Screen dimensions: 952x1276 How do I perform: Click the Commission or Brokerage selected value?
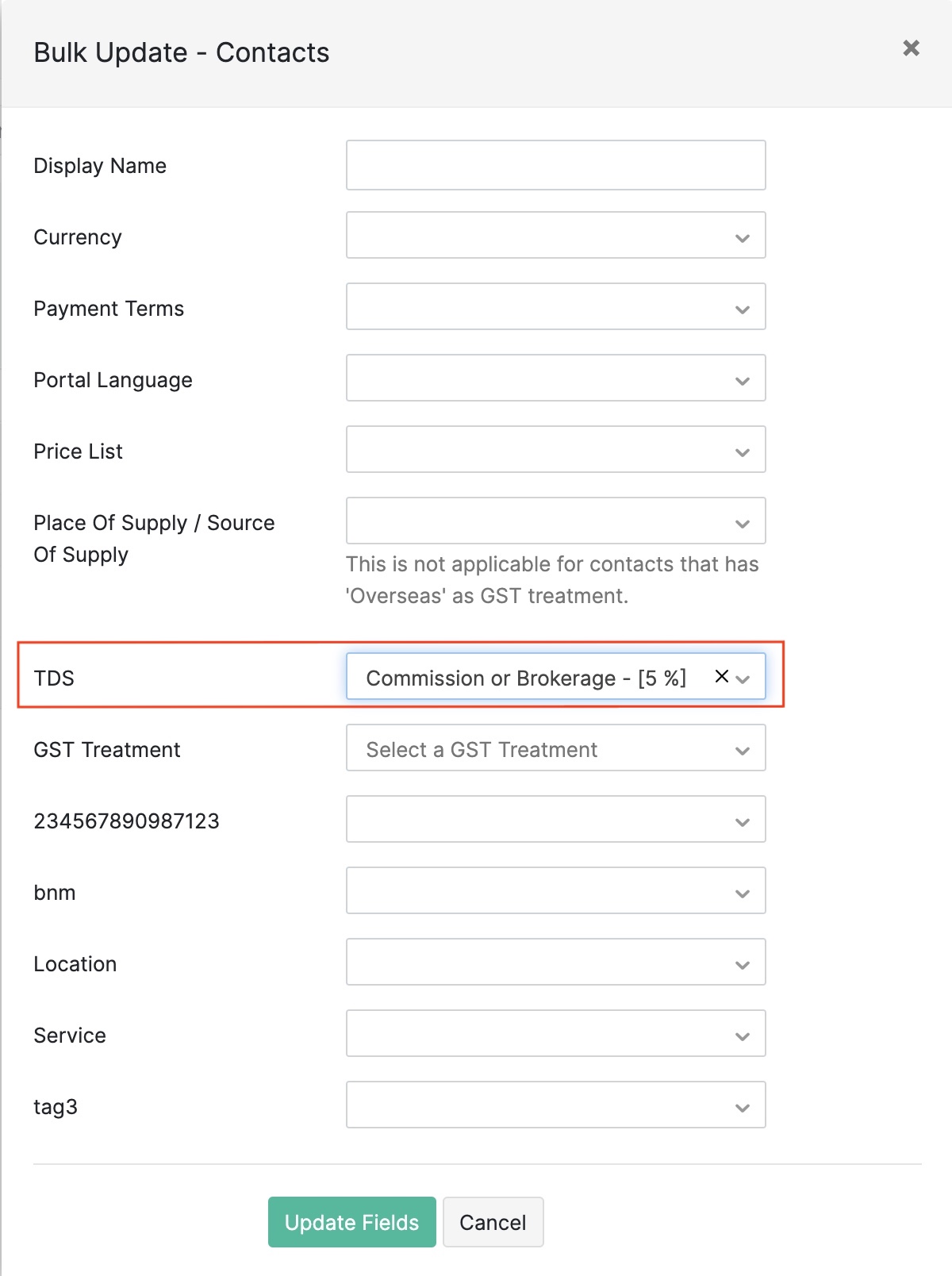pyautogui.click(x=525, y=678)
